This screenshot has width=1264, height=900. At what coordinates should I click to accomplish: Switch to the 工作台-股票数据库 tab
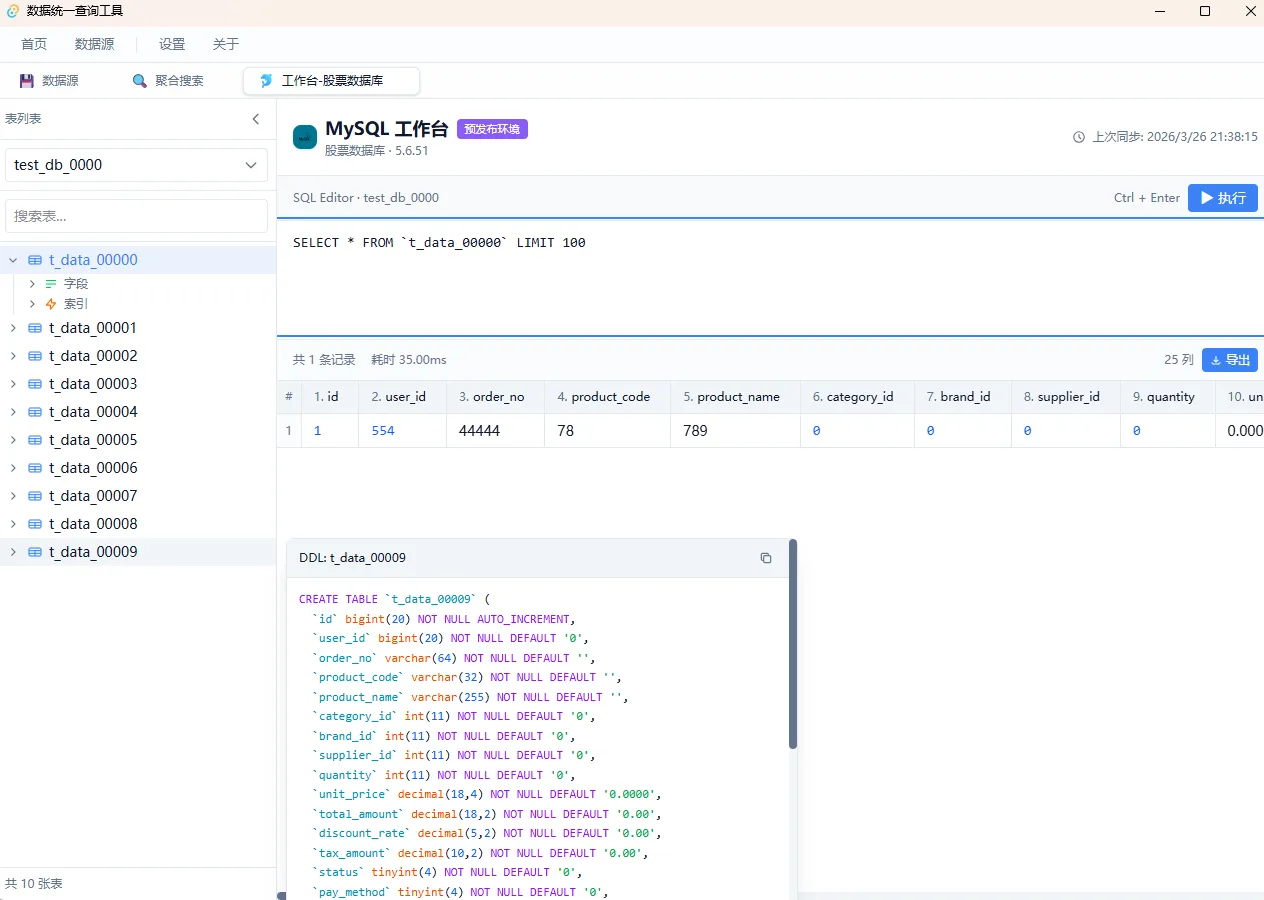330,80
